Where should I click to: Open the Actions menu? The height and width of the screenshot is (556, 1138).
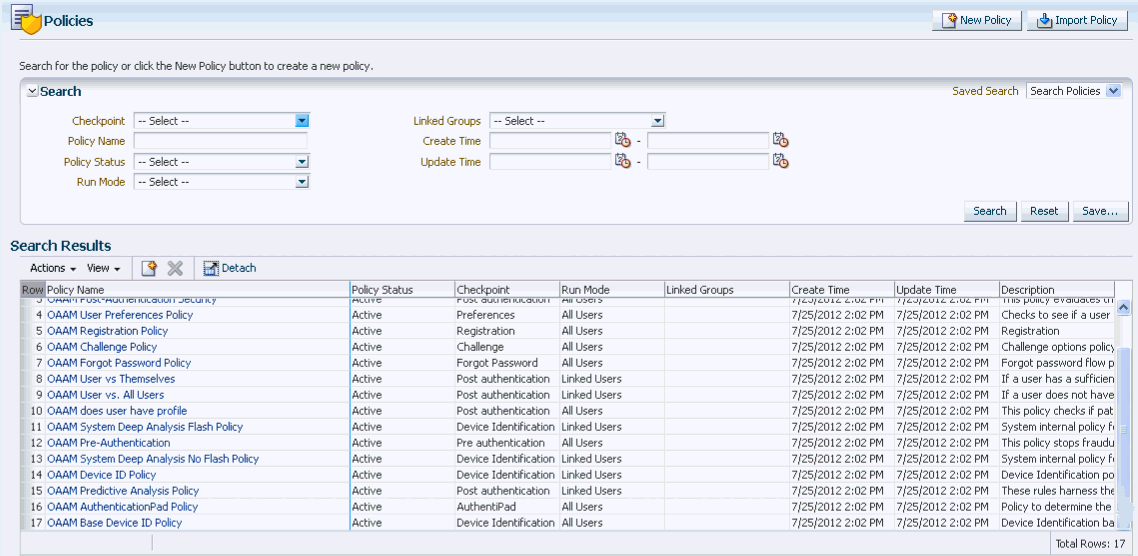coord(53,268)
